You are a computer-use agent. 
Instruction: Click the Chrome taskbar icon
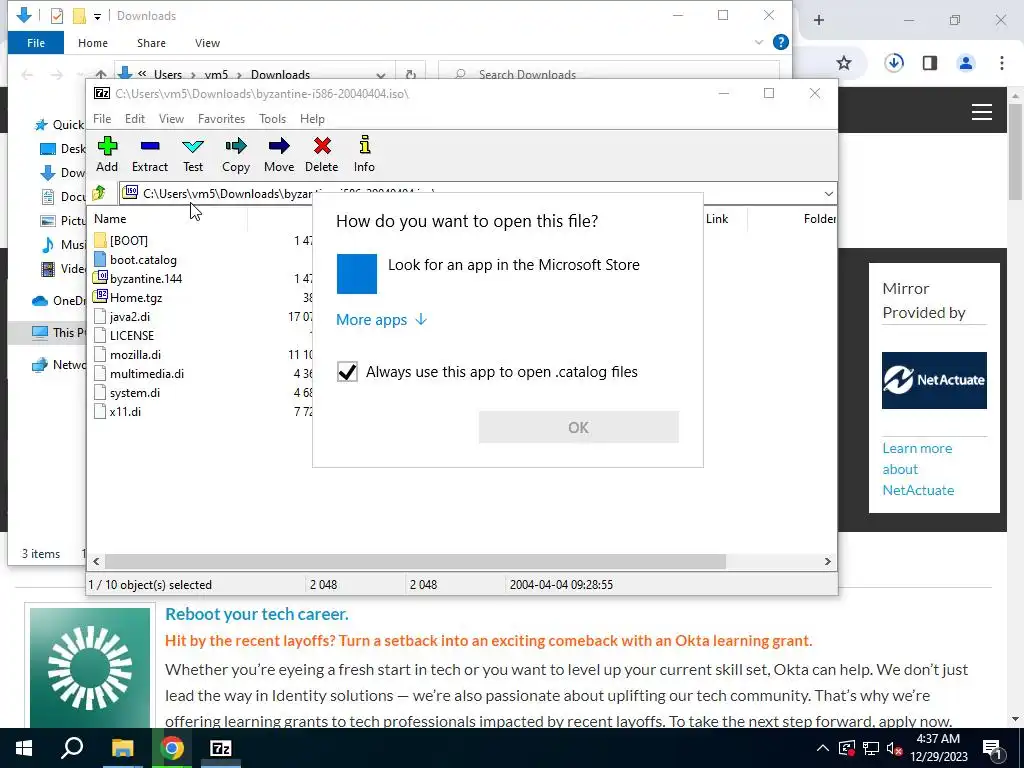[172, 748]
